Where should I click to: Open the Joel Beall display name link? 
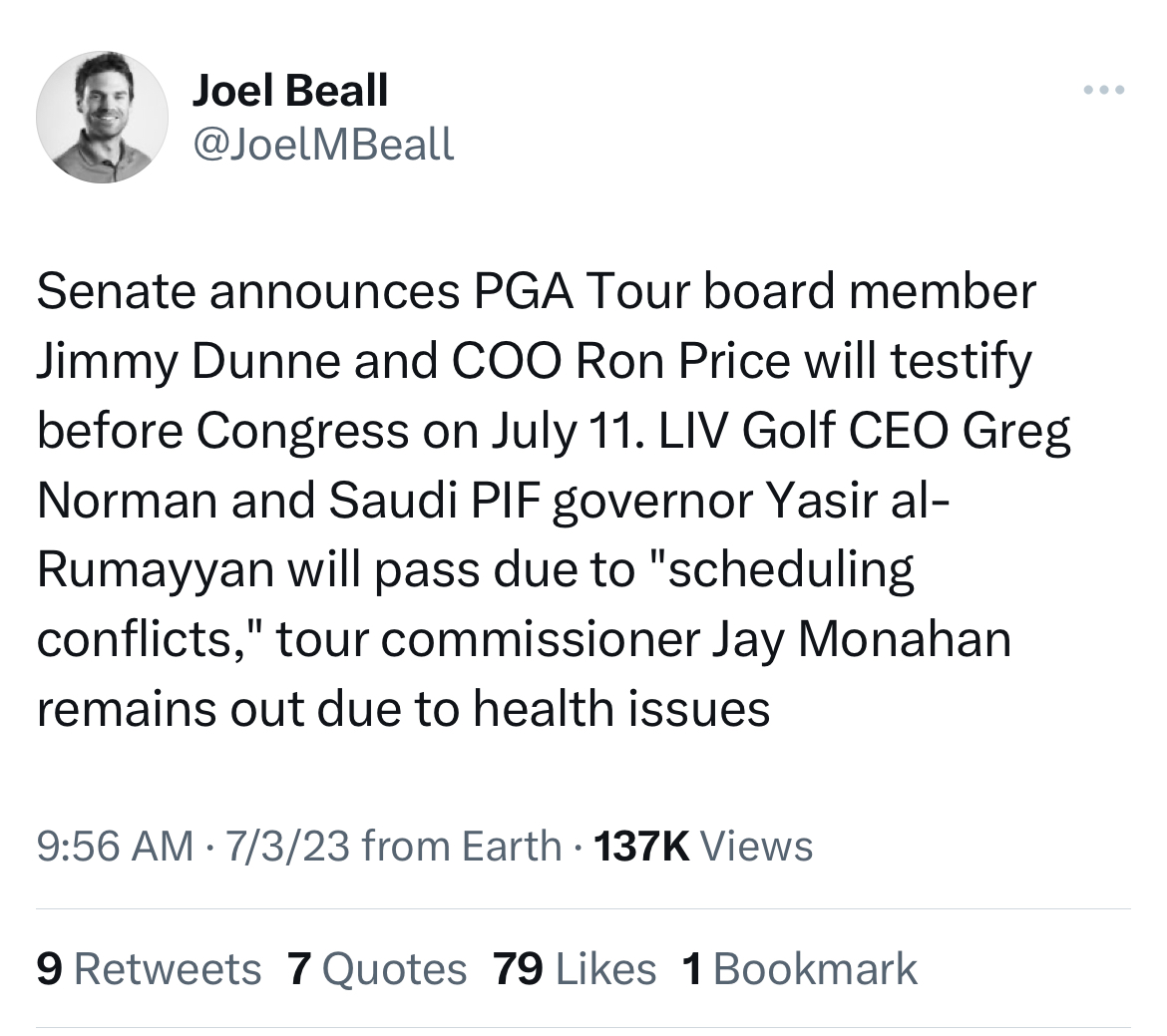pyautogui.click(x=289, y=92)
